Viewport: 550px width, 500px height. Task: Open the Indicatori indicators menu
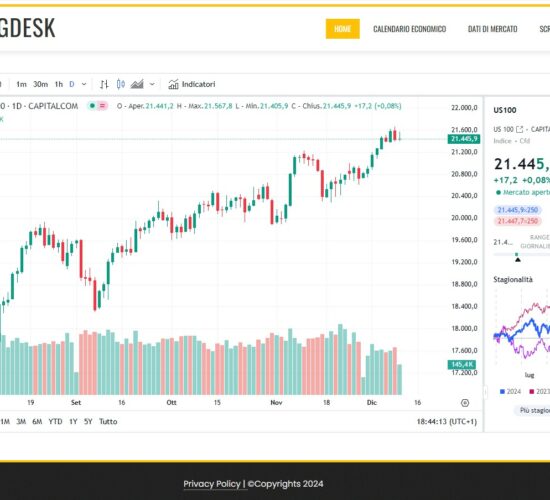coord(192,84)
